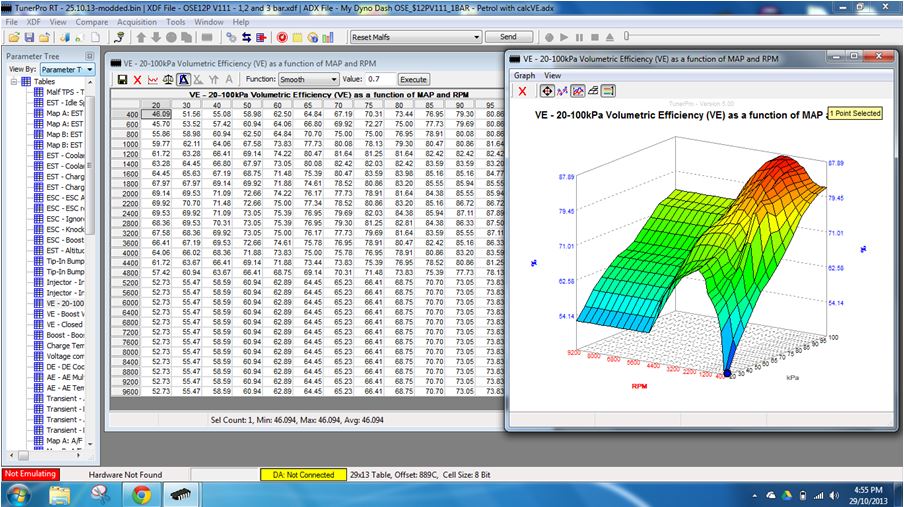Open the Reset Malfs command dropdown
The width and height of the screenshot is (904, 507).
pos(476,37)
